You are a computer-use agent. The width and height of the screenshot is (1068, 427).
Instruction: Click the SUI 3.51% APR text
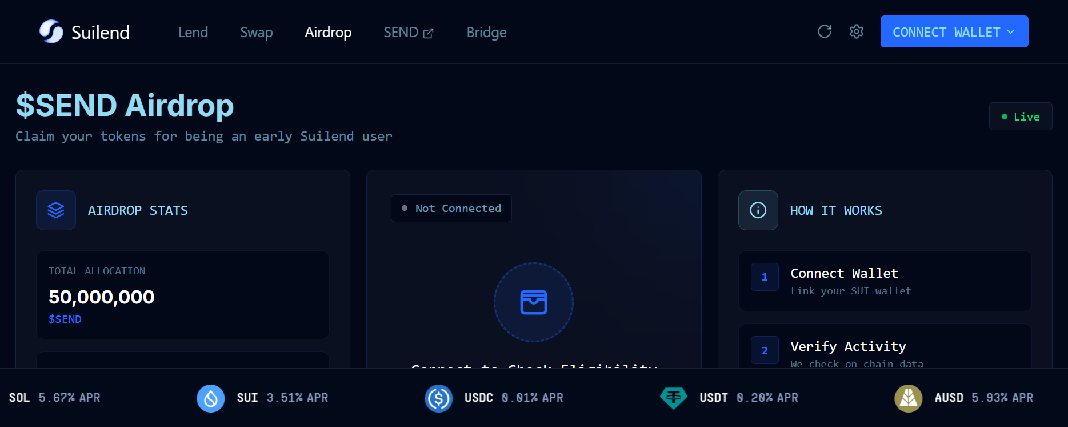coord(282,398)
